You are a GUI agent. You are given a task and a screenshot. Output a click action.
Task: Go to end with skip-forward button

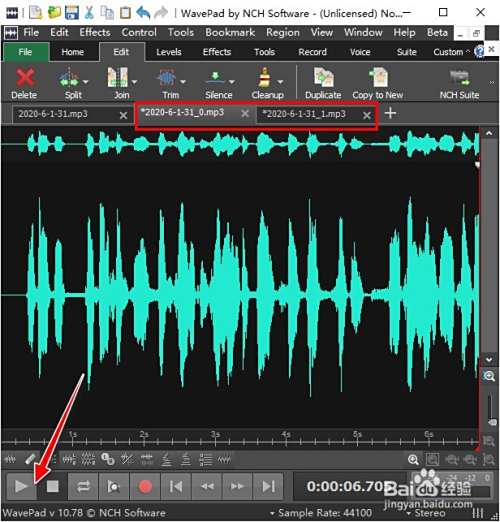tap(268, 486)
